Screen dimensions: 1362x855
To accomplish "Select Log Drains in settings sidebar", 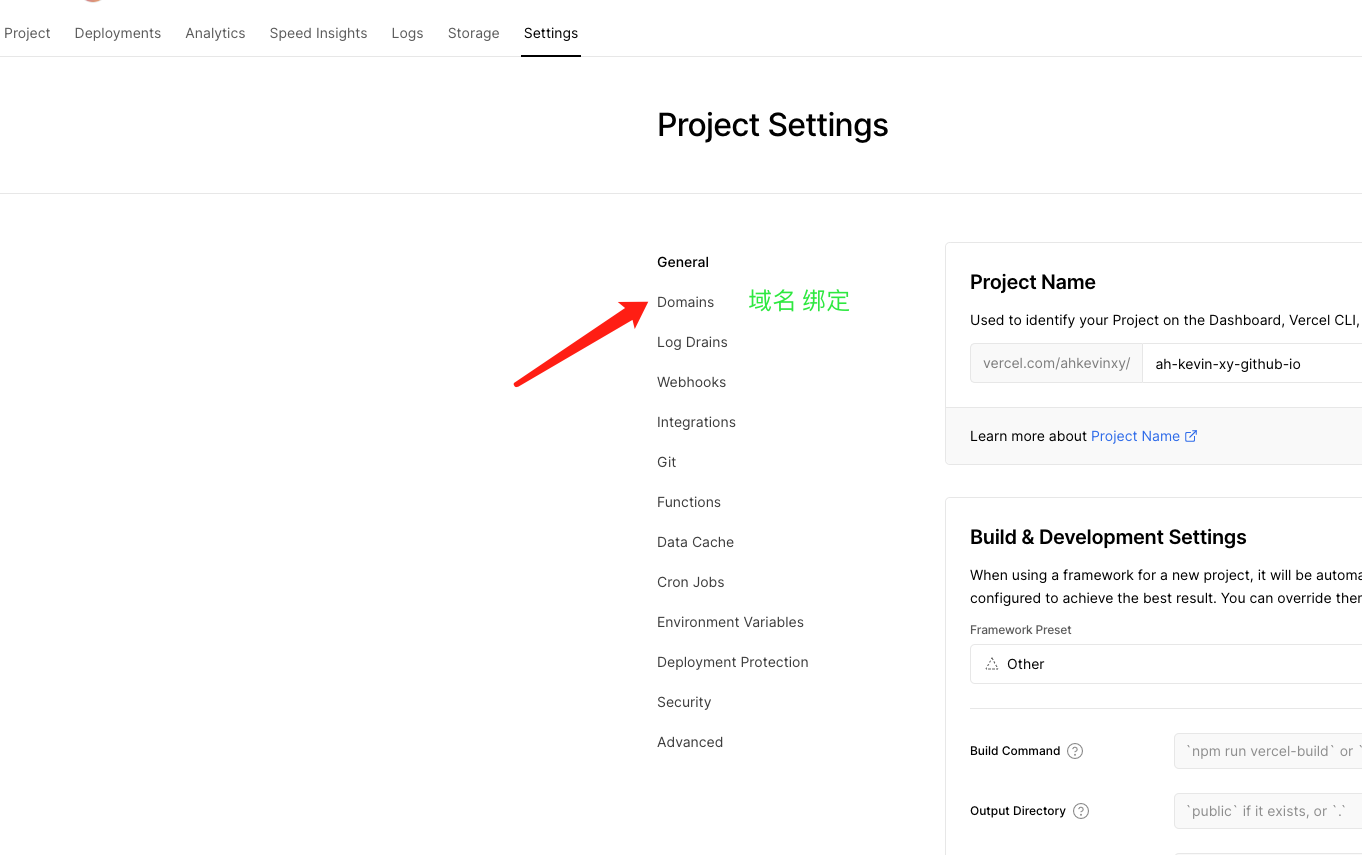I will point(692,342).
